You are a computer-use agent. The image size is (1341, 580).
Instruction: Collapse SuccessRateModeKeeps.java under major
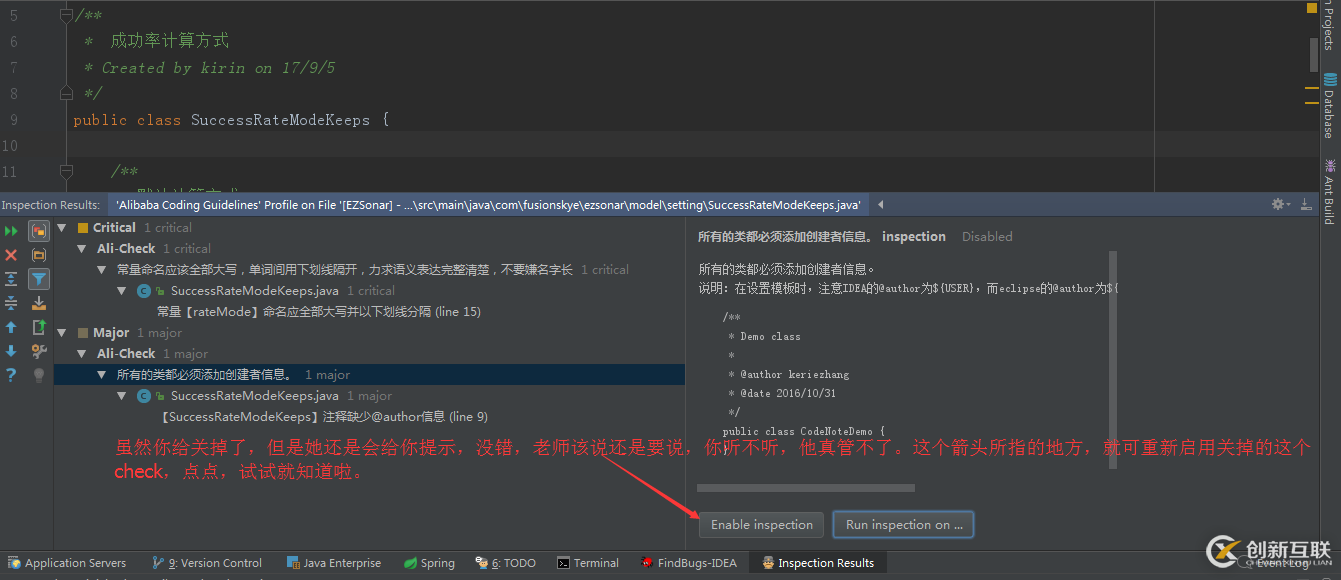point(122,396)
